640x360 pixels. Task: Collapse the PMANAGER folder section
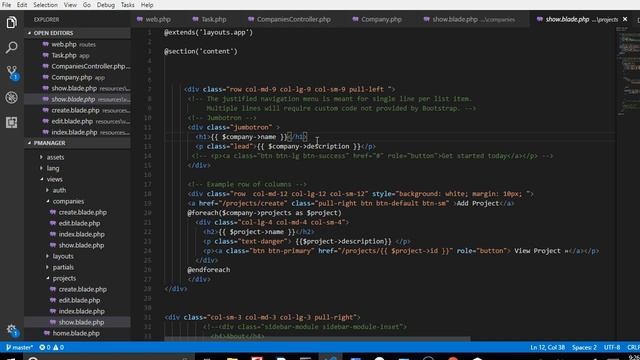(x=77, y=143)
